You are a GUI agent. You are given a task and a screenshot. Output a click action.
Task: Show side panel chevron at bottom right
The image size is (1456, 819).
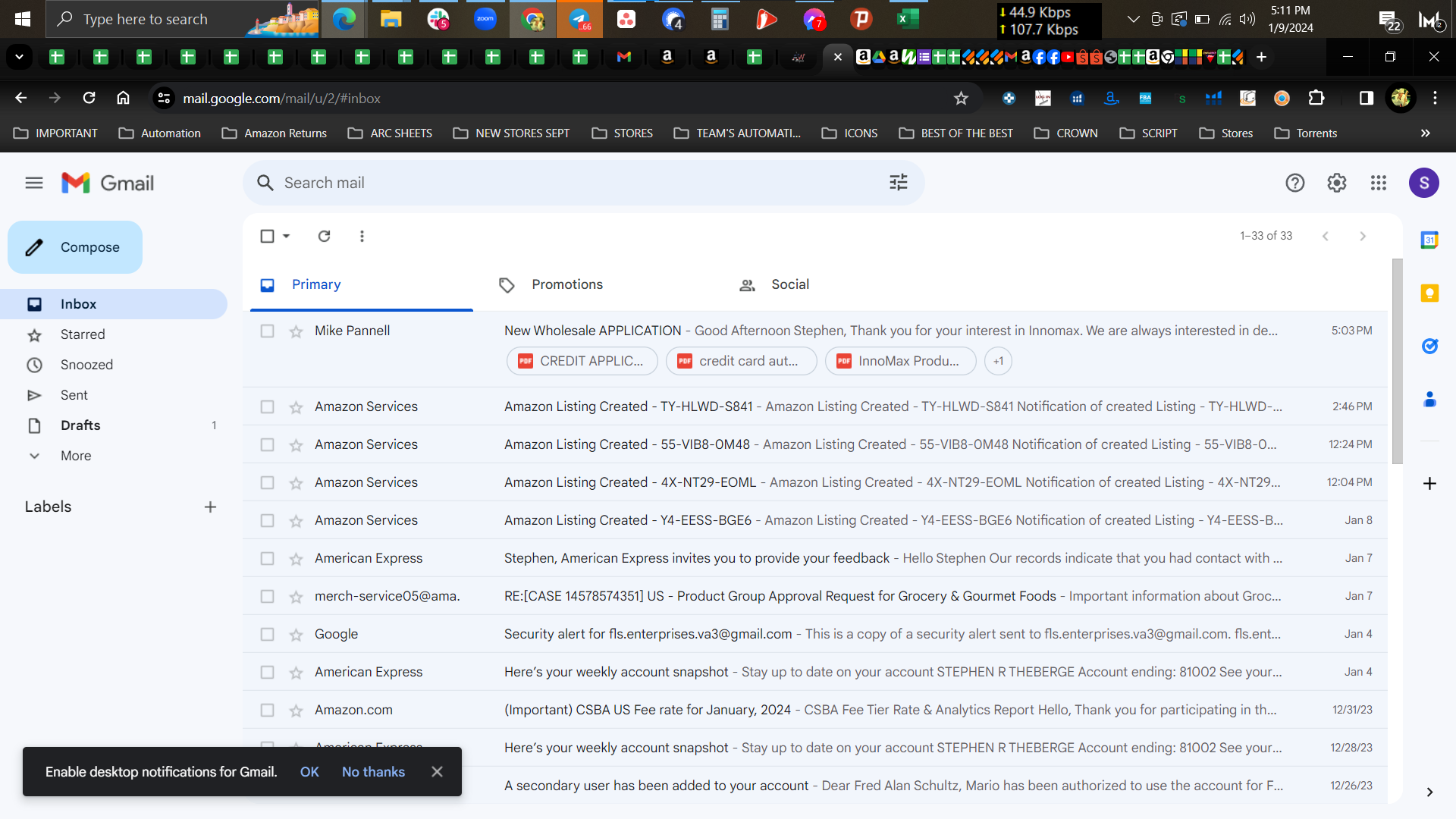[x=1429, y=792]
